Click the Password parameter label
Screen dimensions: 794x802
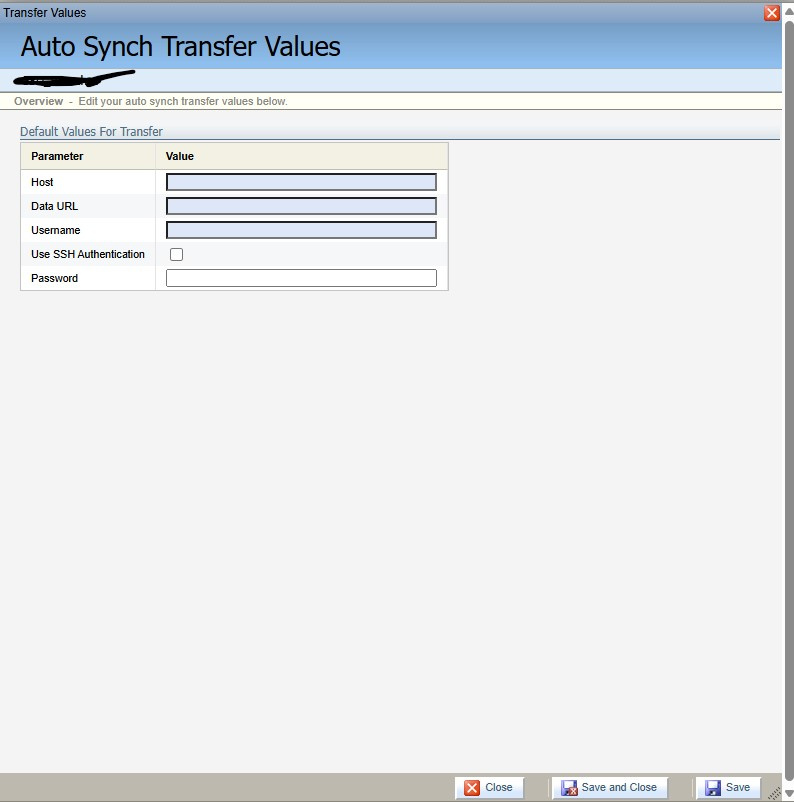tap(54, 278)
